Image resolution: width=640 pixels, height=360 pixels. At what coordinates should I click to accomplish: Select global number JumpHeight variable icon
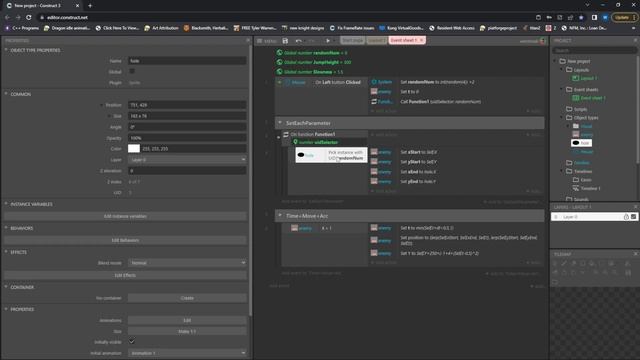280,62
